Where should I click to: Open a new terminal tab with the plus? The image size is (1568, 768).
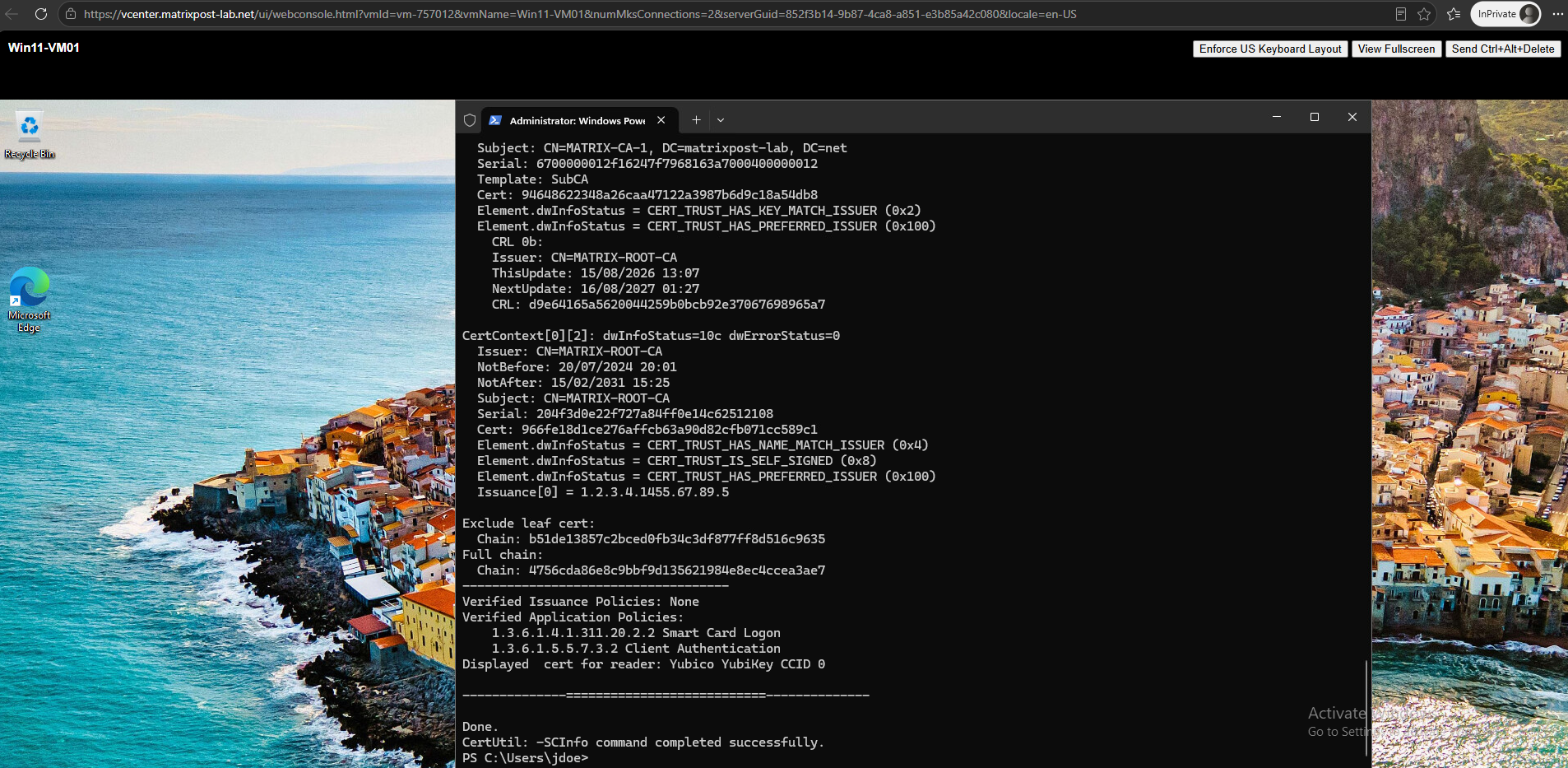coord(696,120)
